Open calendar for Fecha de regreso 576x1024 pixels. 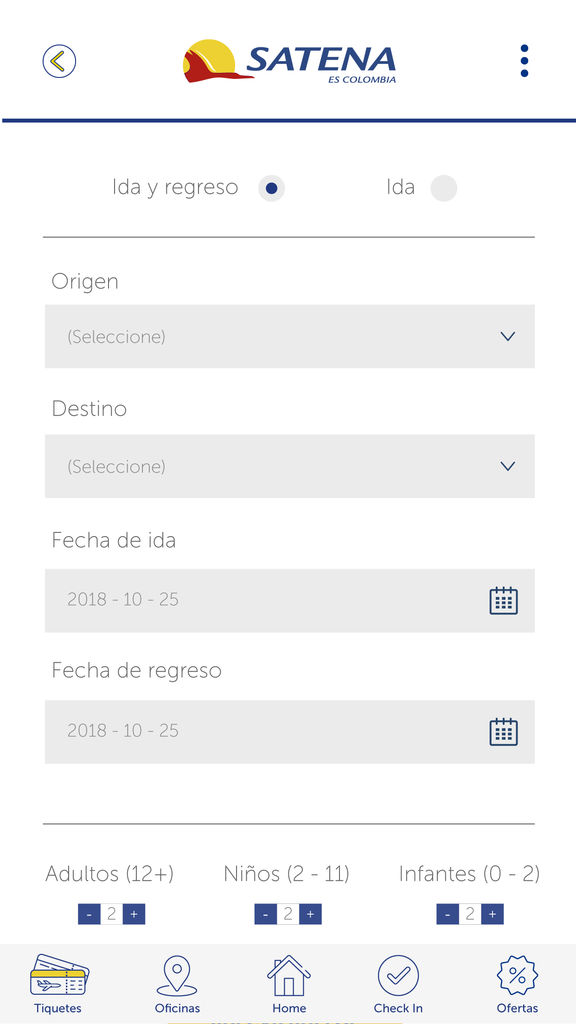tap(504, 731)
